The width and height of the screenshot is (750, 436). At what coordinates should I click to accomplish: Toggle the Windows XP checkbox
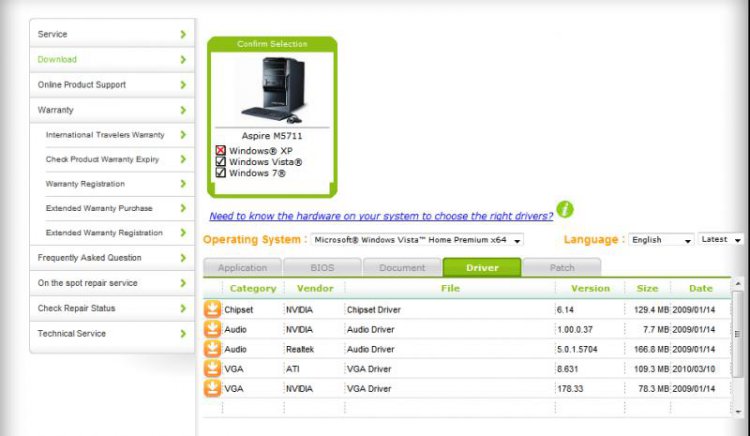click(221, 151)
